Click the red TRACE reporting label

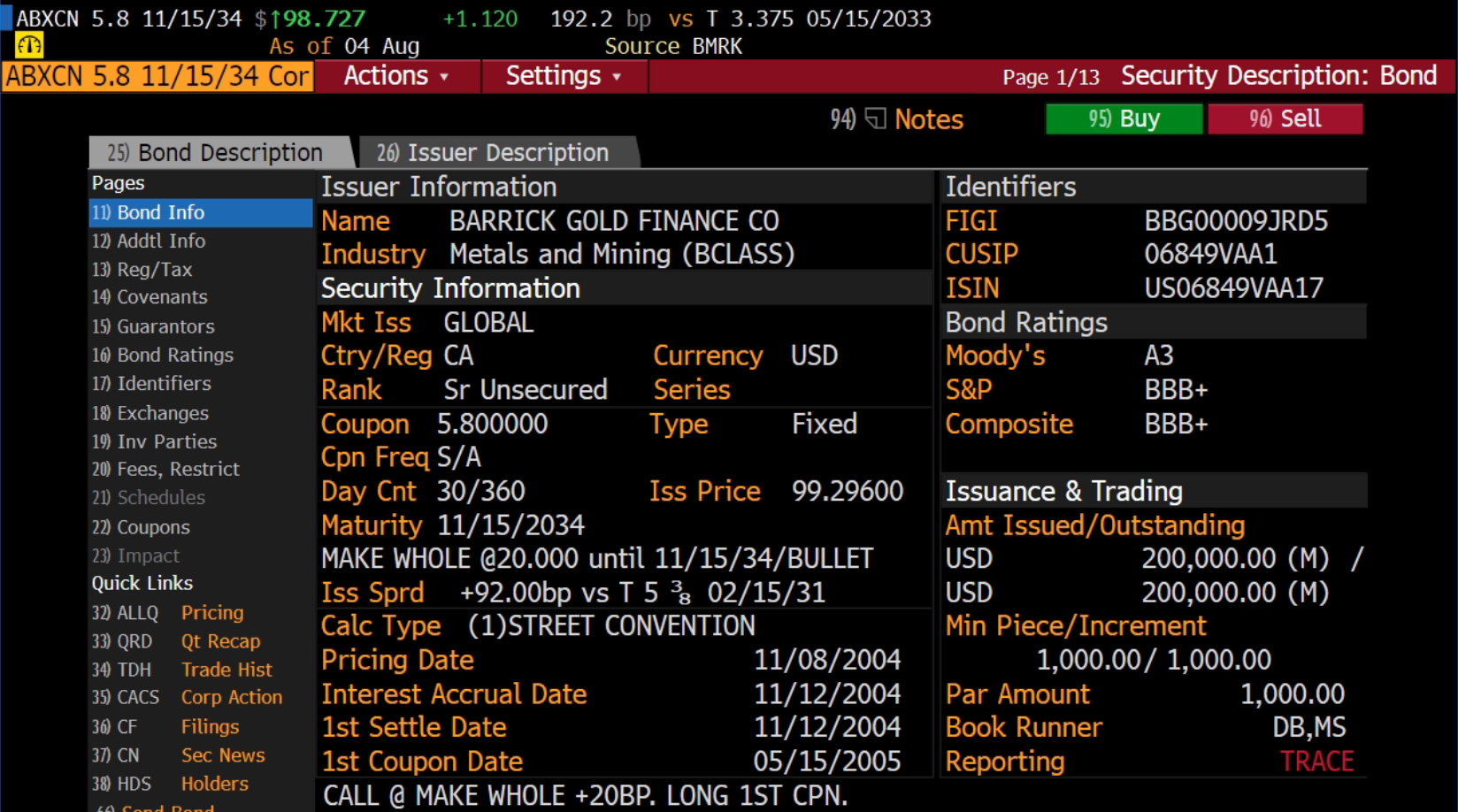click(1317, 762)
